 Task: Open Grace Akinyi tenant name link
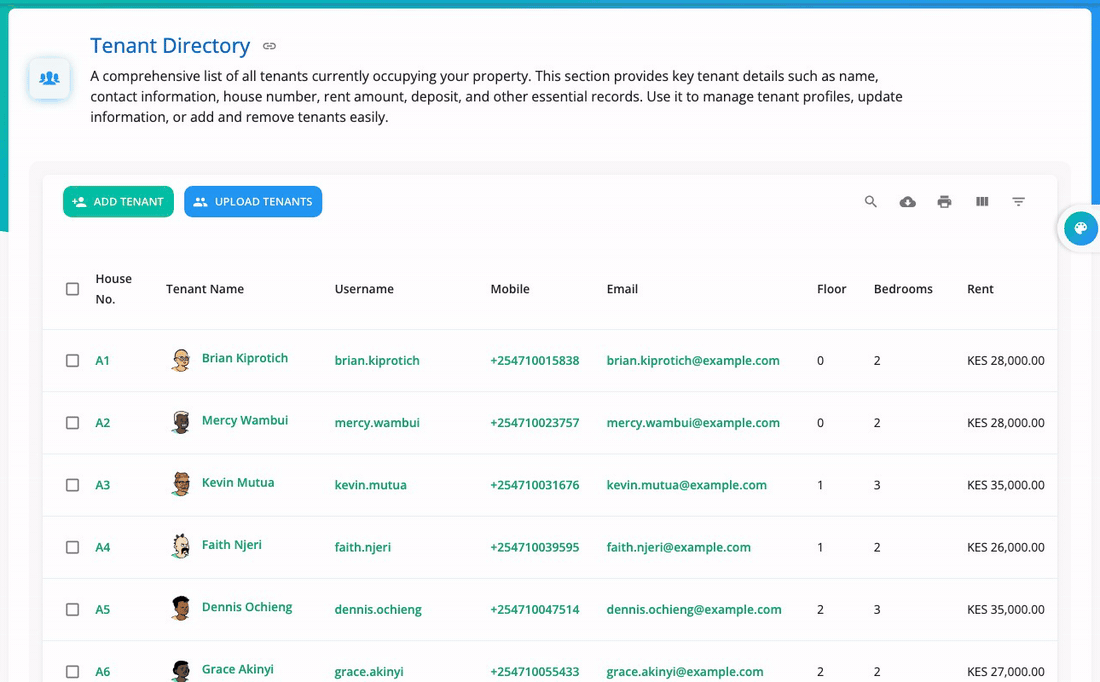[x=238, y=669]
